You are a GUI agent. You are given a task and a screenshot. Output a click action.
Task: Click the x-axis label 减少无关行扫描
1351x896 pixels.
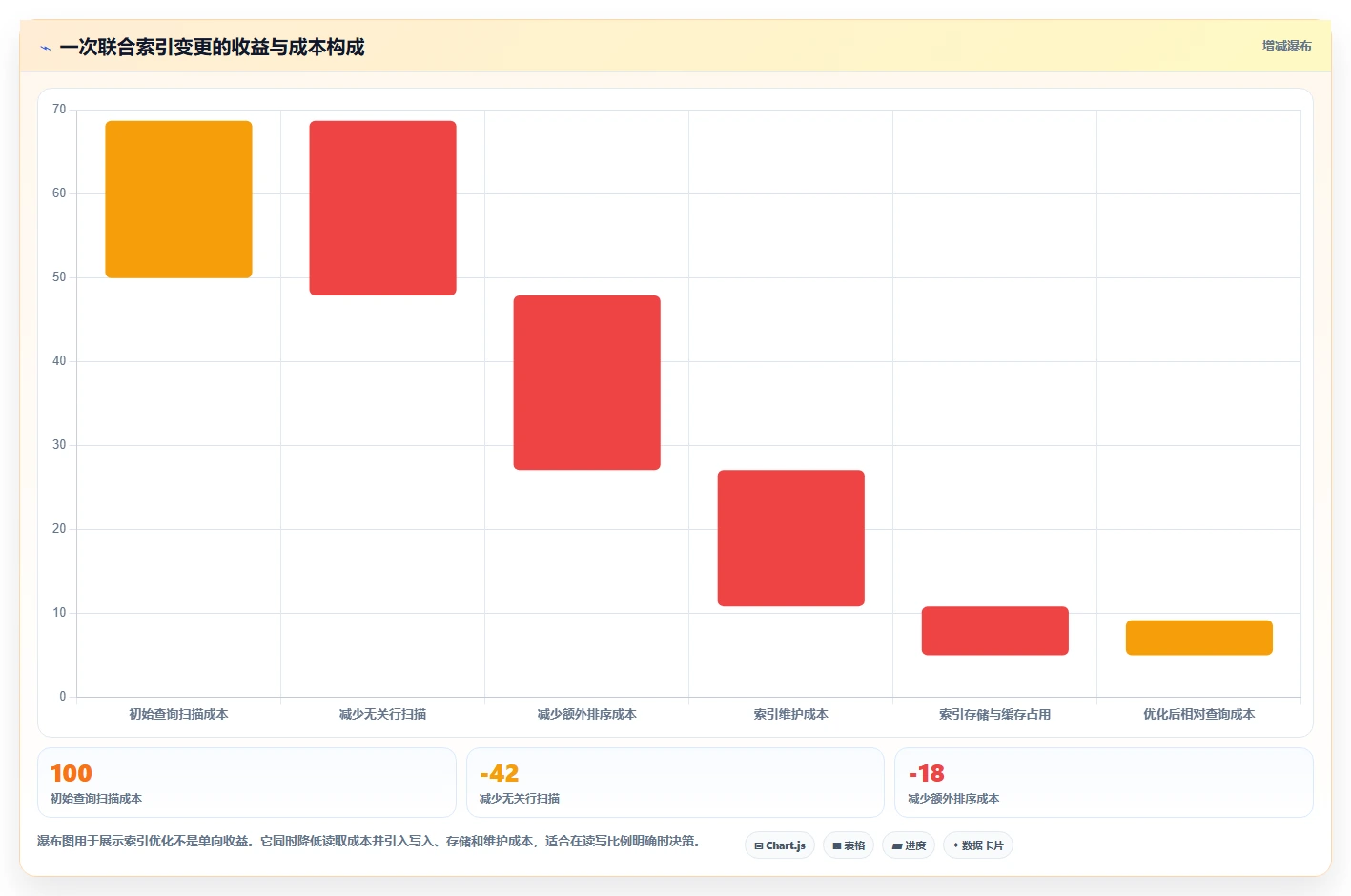pos(382,714)
